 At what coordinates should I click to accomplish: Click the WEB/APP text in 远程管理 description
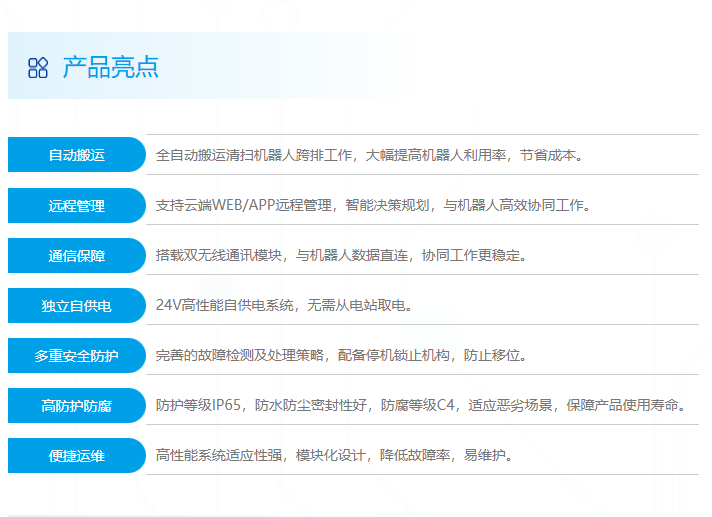coord(244,205)
